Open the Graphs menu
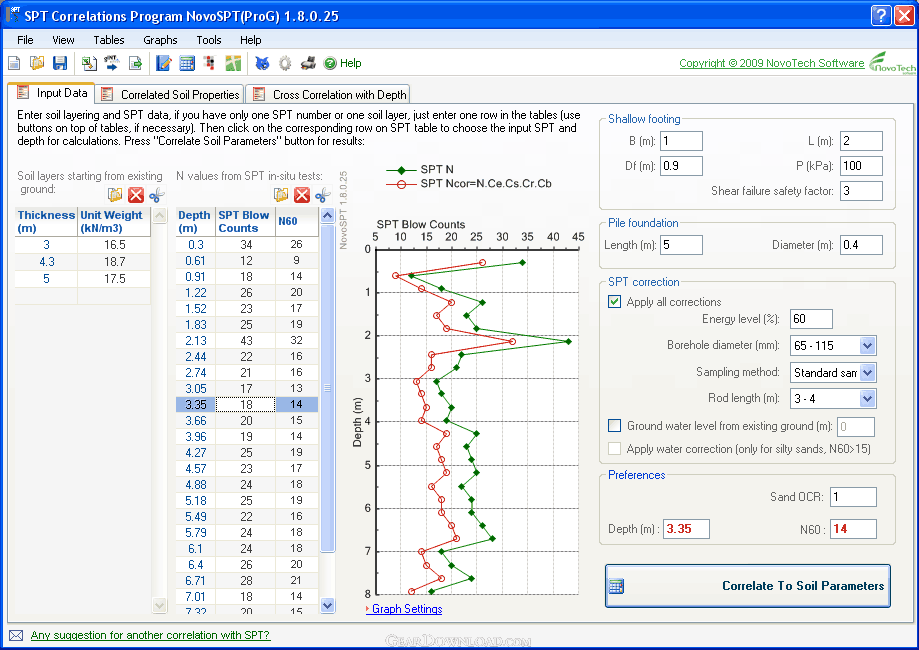The height and width of the screenshot is (650, 919). (160, 40)
